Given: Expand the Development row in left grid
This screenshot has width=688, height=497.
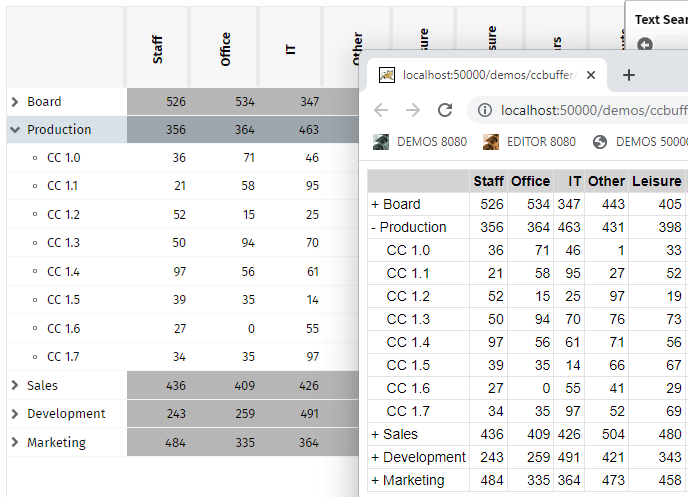Looking at the screenshot, I should pos(15,414).
